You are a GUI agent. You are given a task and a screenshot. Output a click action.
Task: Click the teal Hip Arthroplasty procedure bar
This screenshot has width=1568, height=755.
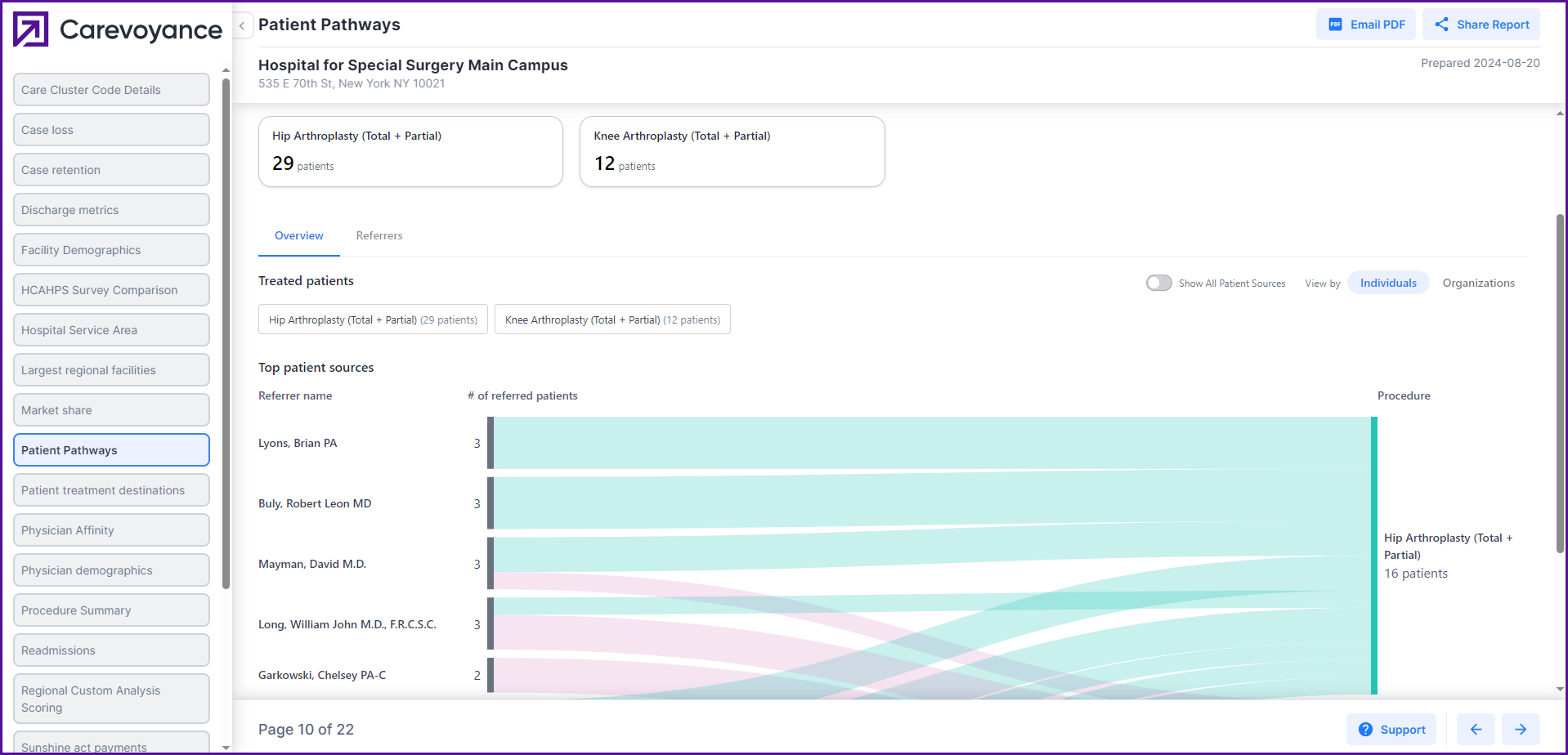(1374, 556)
